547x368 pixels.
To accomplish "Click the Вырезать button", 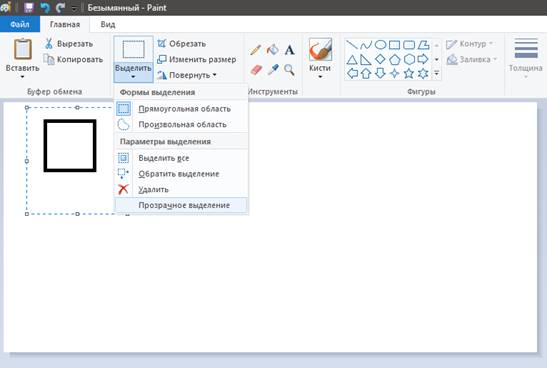I will click(x=69, y=44).
